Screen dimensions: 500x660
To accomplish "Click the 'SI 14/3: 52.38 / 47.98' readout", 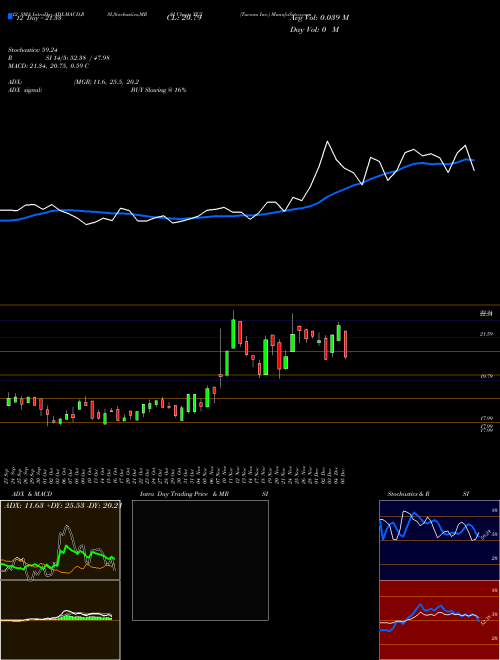I will [77, 58].
